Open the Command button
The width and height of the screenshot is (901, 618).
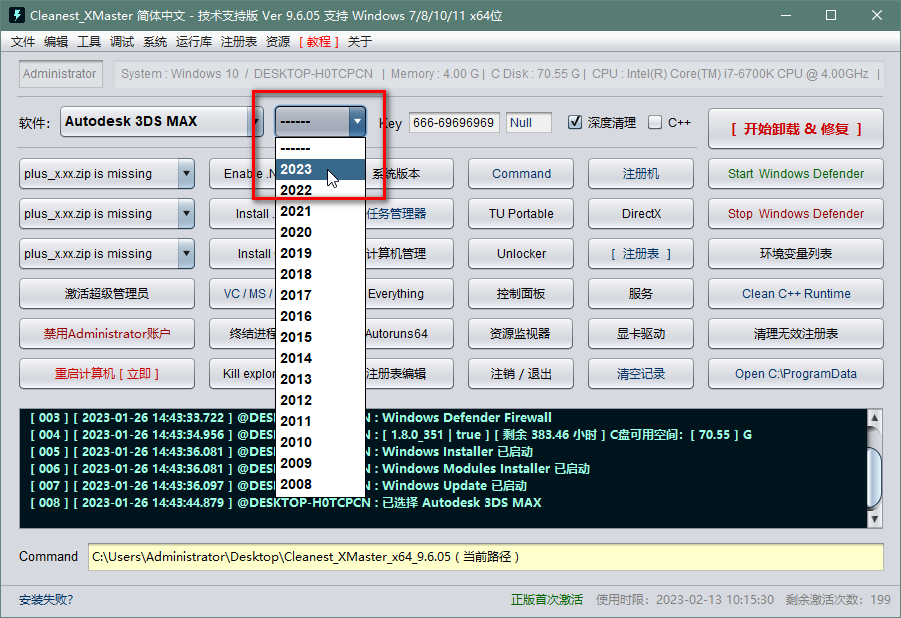click(521, 174)
